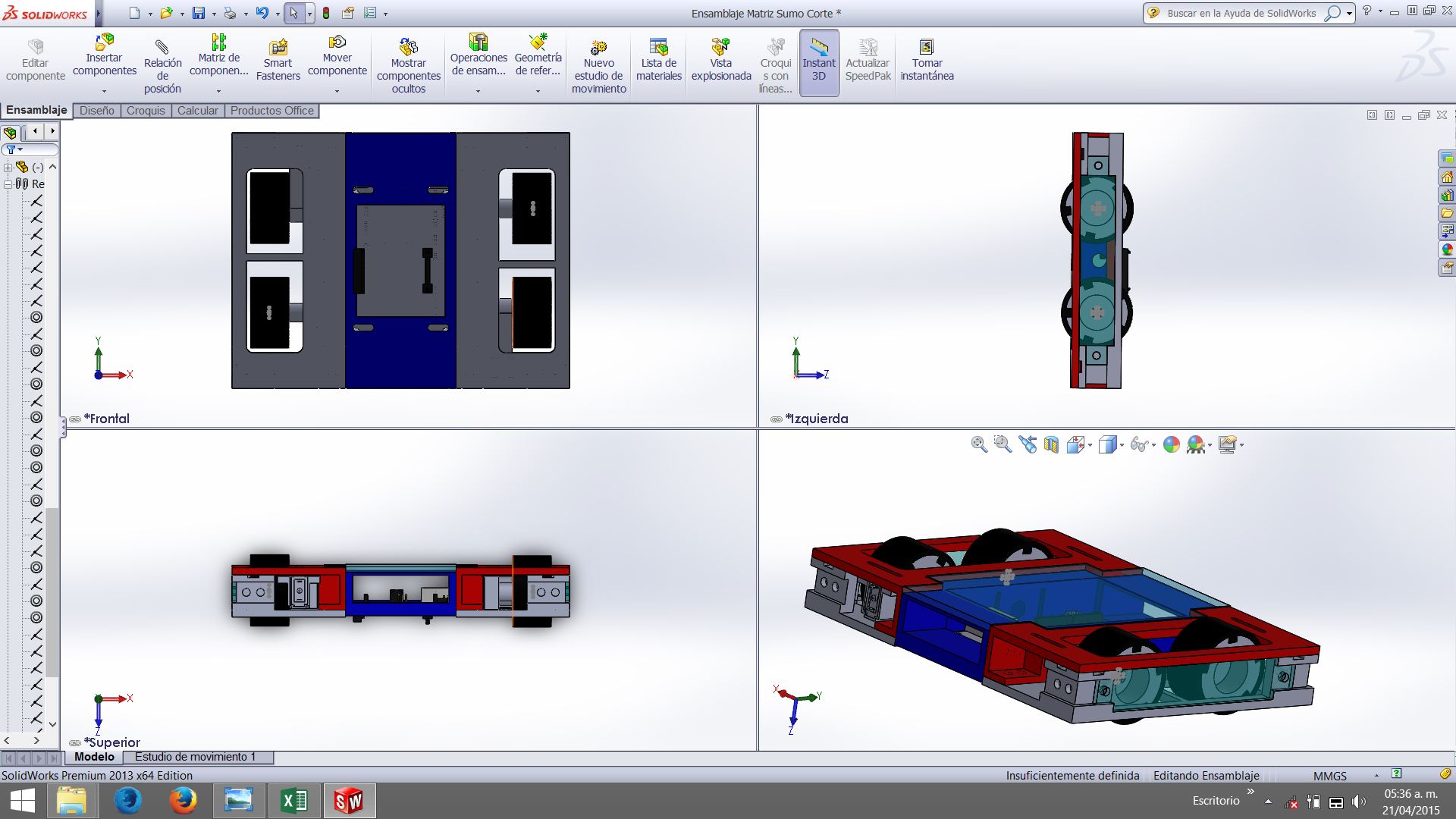This screenshot has width=1456, height=819.
Task: Click the Save floppy disk icon
Action: click(x=199, y=13)
